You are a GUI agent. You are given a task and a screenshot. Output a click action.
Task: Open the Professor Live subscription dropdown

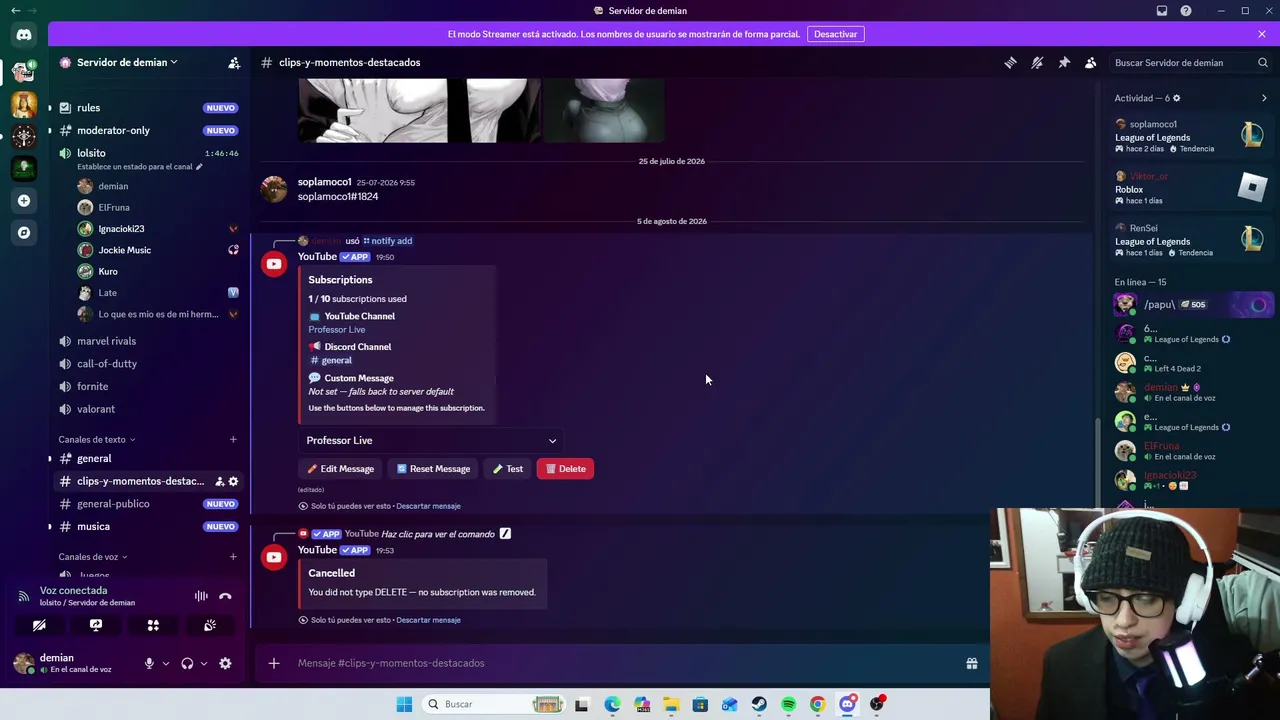[431, 440]
